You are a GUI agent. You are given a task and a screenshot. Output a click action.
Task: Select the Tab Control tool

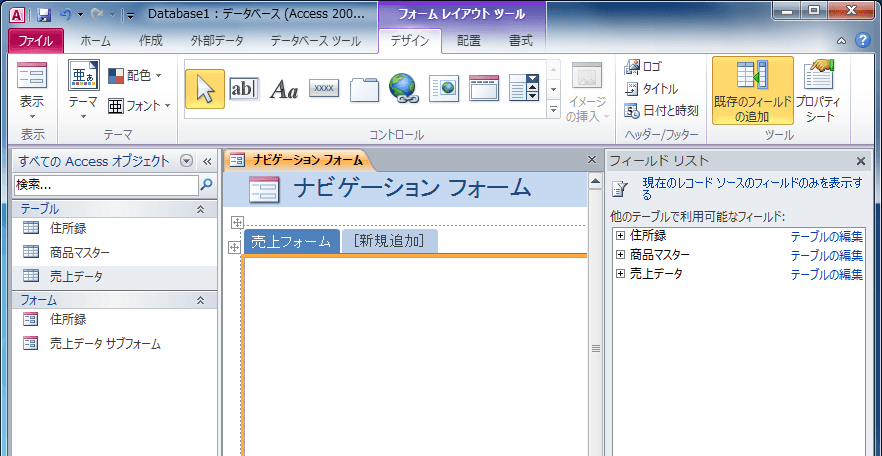364,89
